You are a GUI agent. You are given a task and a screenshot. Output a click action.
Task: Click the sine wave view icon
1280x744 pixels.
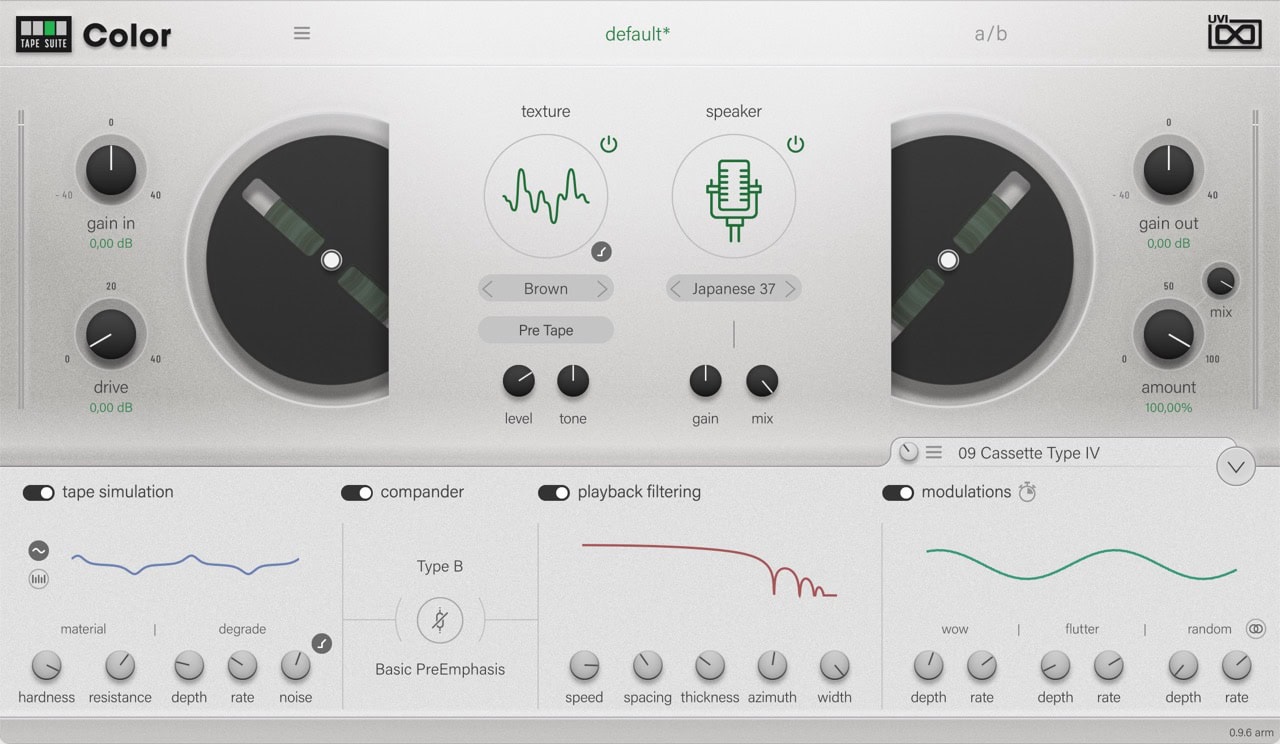39,551
